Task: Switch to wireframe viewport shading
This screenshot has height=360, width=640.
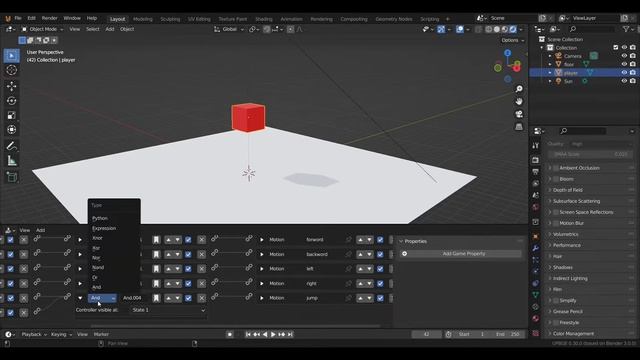Action: (489, 29)
